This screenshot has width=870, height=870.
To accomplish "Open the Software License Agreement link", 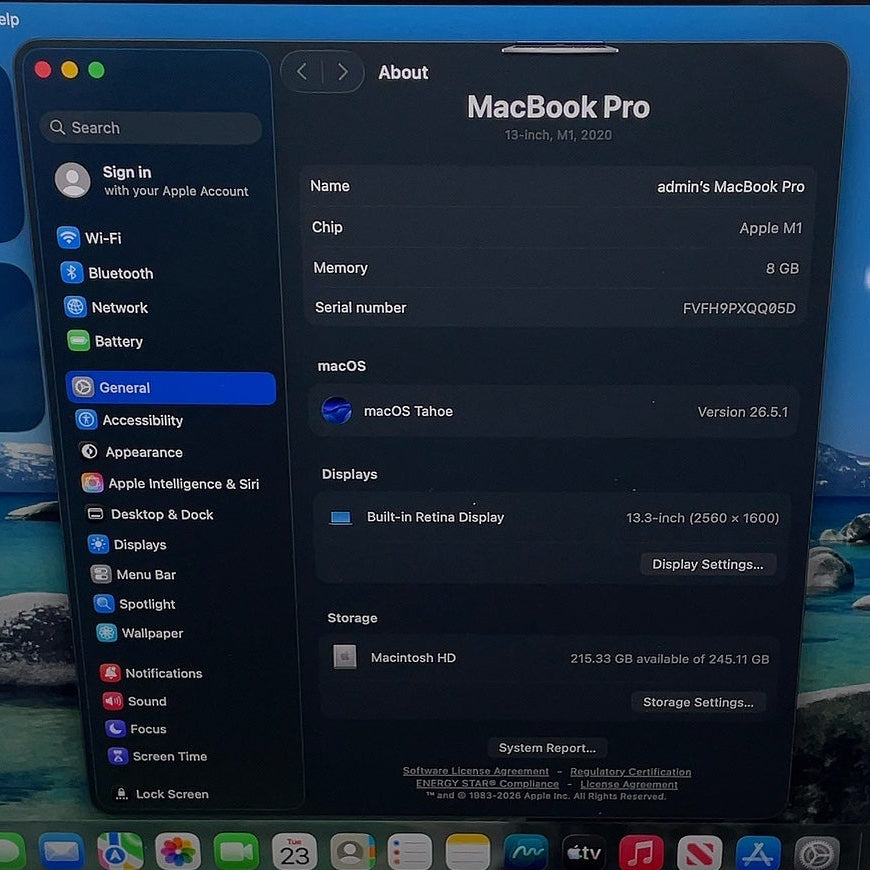I will coord(476,771).
